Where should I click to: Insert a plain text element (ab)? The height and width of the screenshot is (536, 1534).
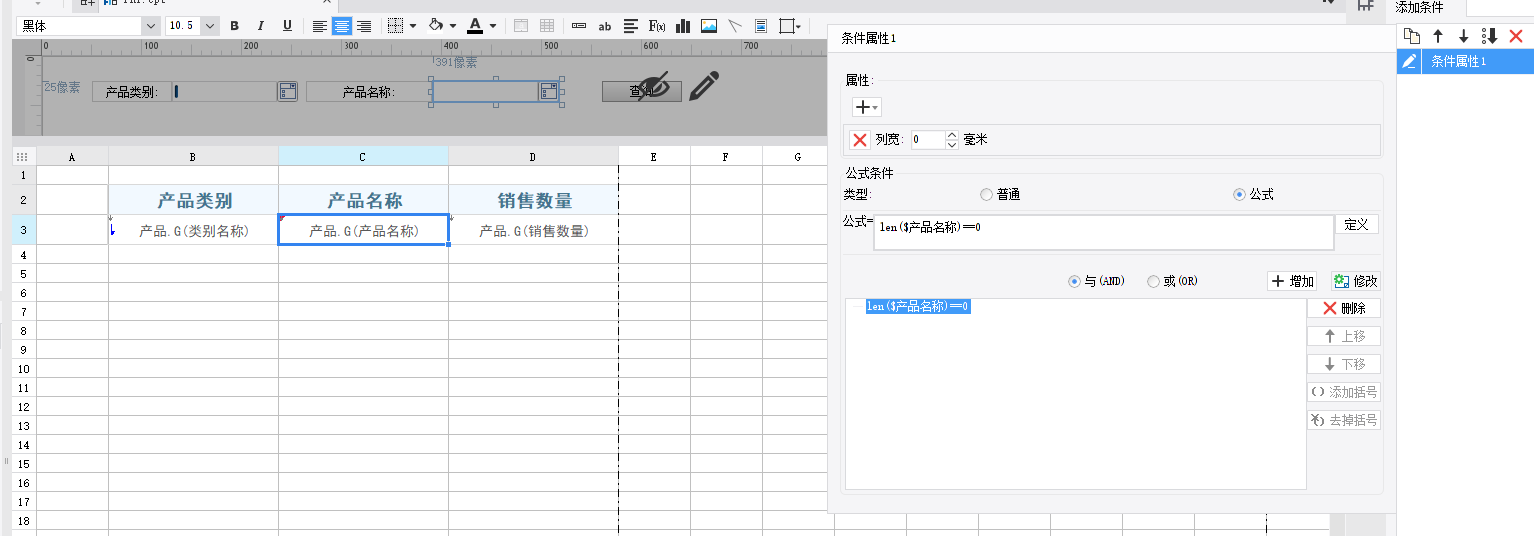[605, 26]
